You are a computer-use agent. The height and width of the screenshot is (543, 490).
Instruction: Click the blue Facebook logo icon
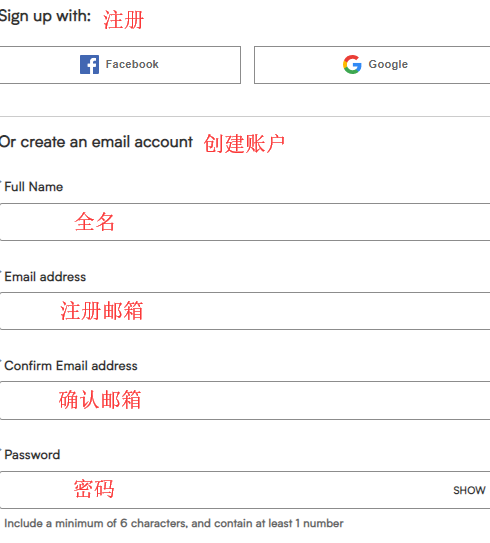click(x=89, y=64)
